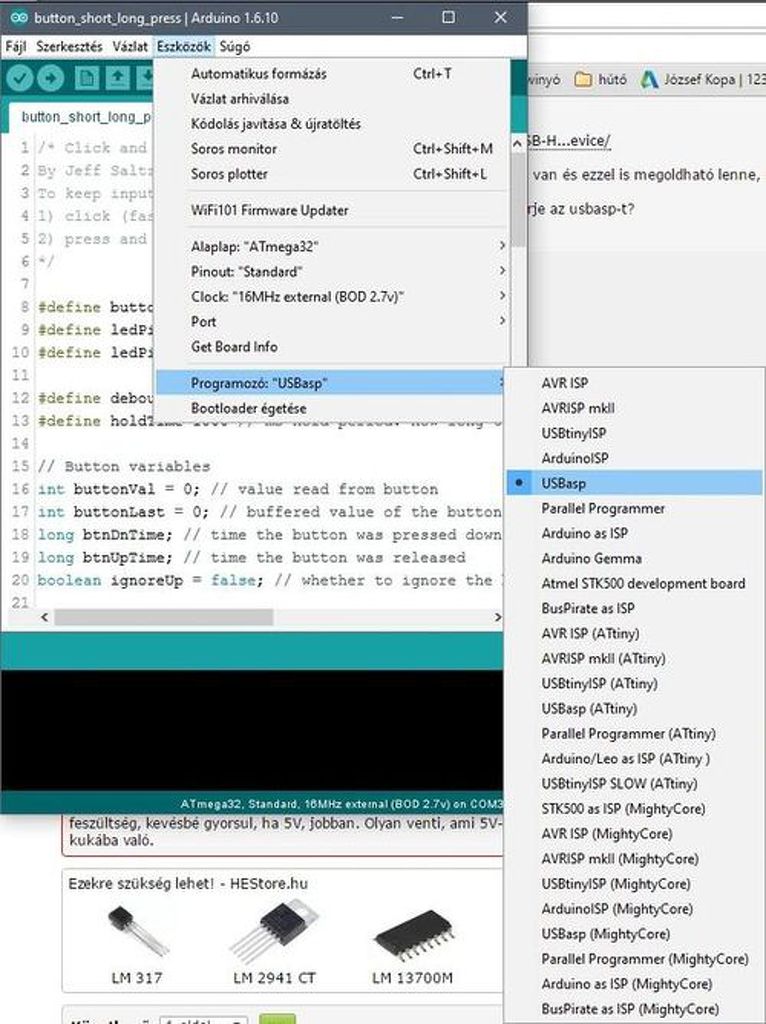Select ArduinoISP (MightyCore) programmer
This screenshot has width=766, height=1024.
633,908
